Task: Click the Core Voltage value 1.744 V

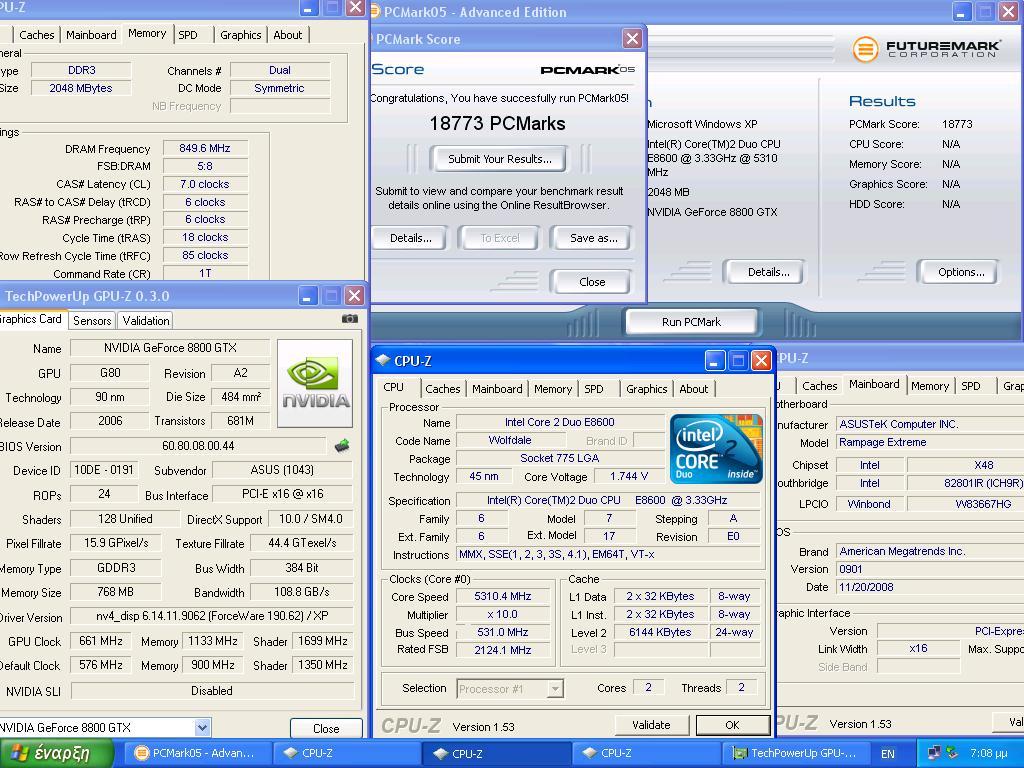Action: point(628,476)
